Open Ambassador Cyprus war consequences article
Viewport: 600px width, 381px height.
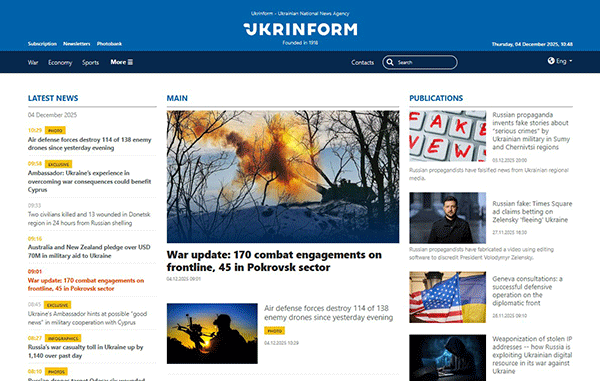click(90, 181)
